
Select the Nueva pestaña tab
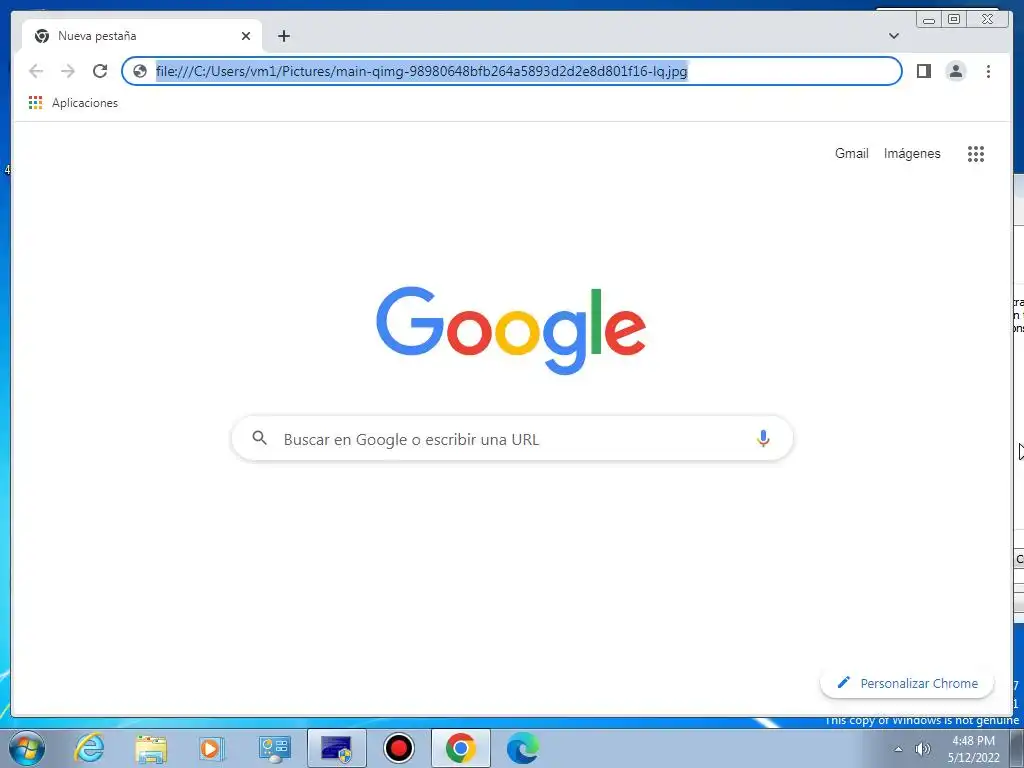(142, 36)
